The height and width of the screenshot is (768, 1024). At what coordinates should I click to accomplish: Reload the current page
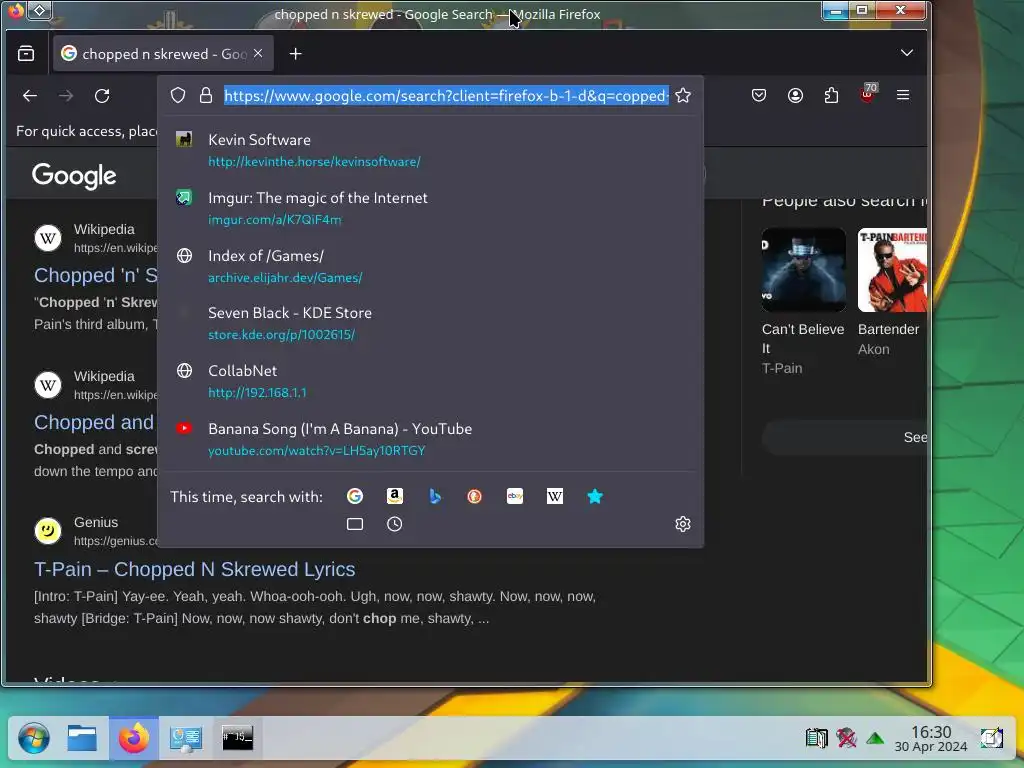pos(102,96)
